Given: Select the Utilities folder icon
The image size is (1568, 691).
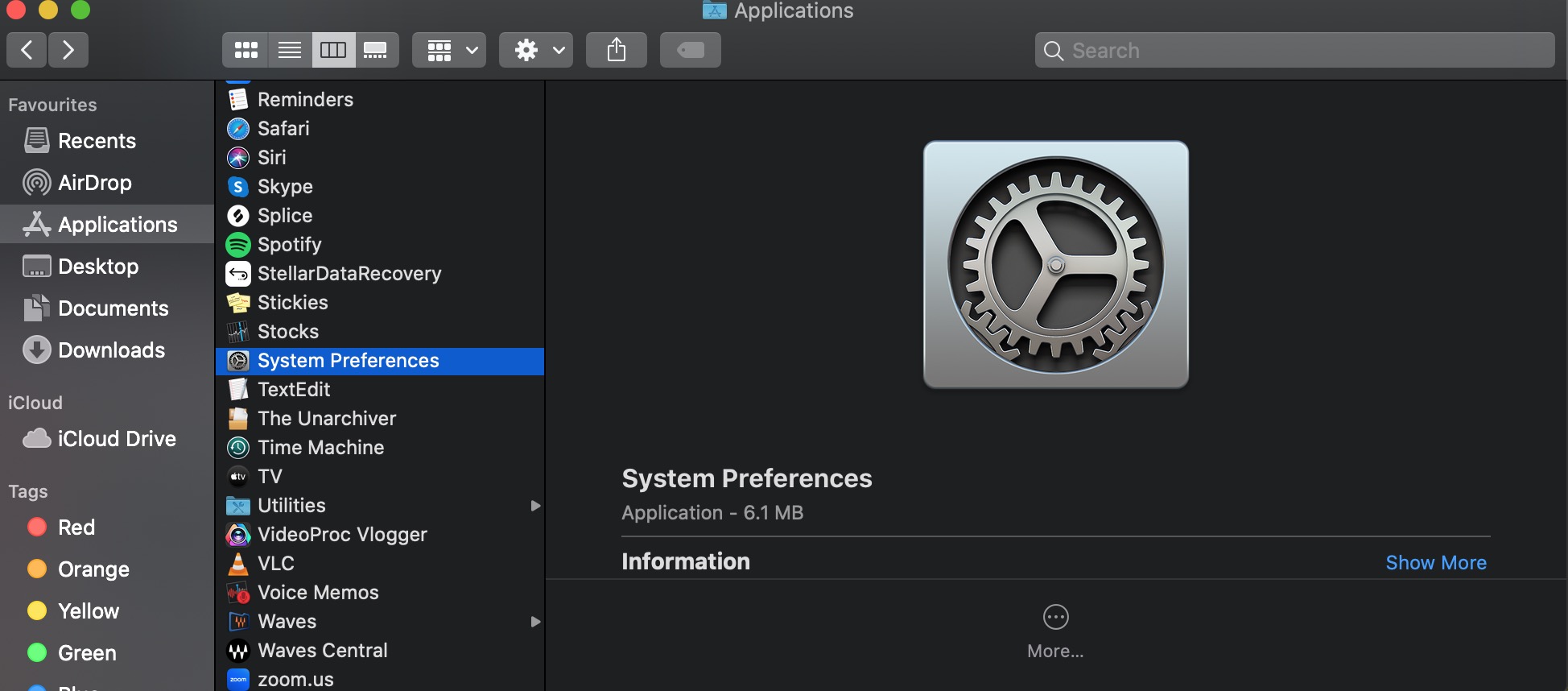Looking at the screenshot, I should click(238, 506).
